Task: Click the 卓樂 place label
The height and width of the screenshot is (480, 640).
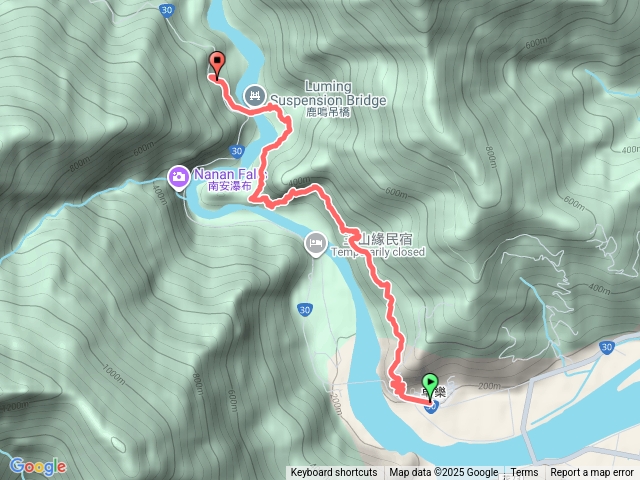Action: (434, 392)
